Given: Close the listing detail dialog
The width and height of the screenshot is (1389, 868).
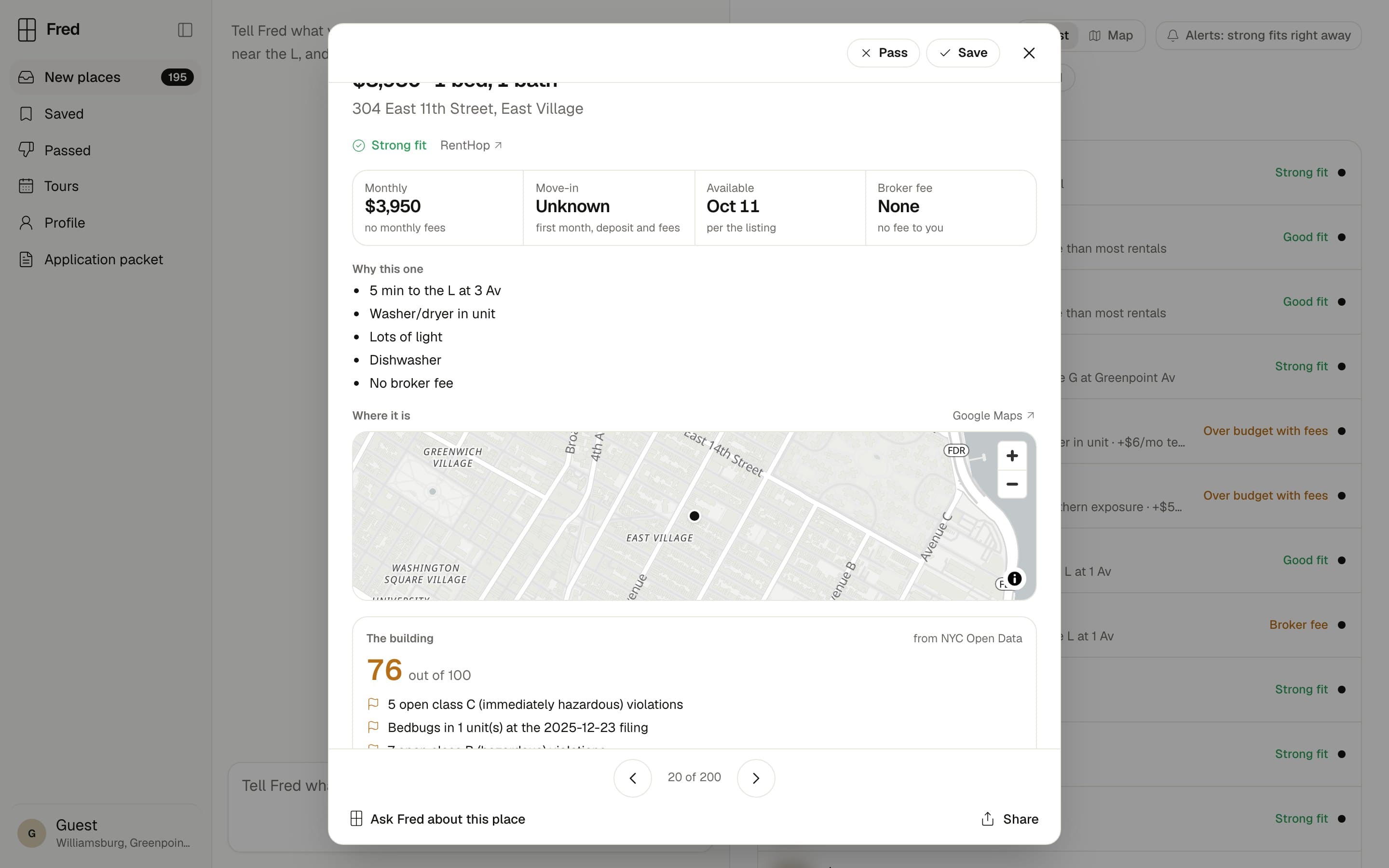Looking at the screenshot, I should tap(1029, 53).
